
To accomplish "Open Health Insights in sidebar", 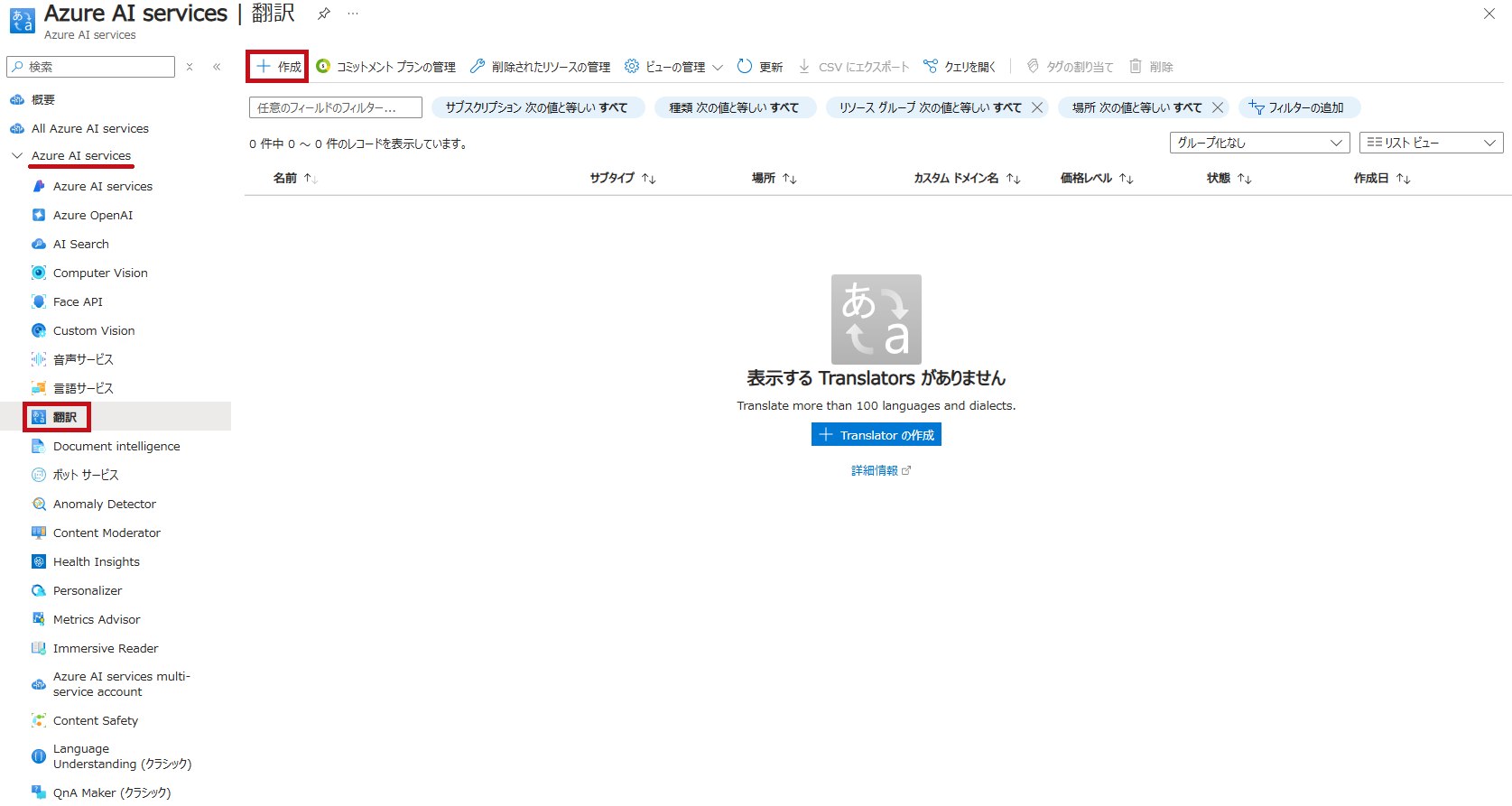I will [x=97, y=561].
